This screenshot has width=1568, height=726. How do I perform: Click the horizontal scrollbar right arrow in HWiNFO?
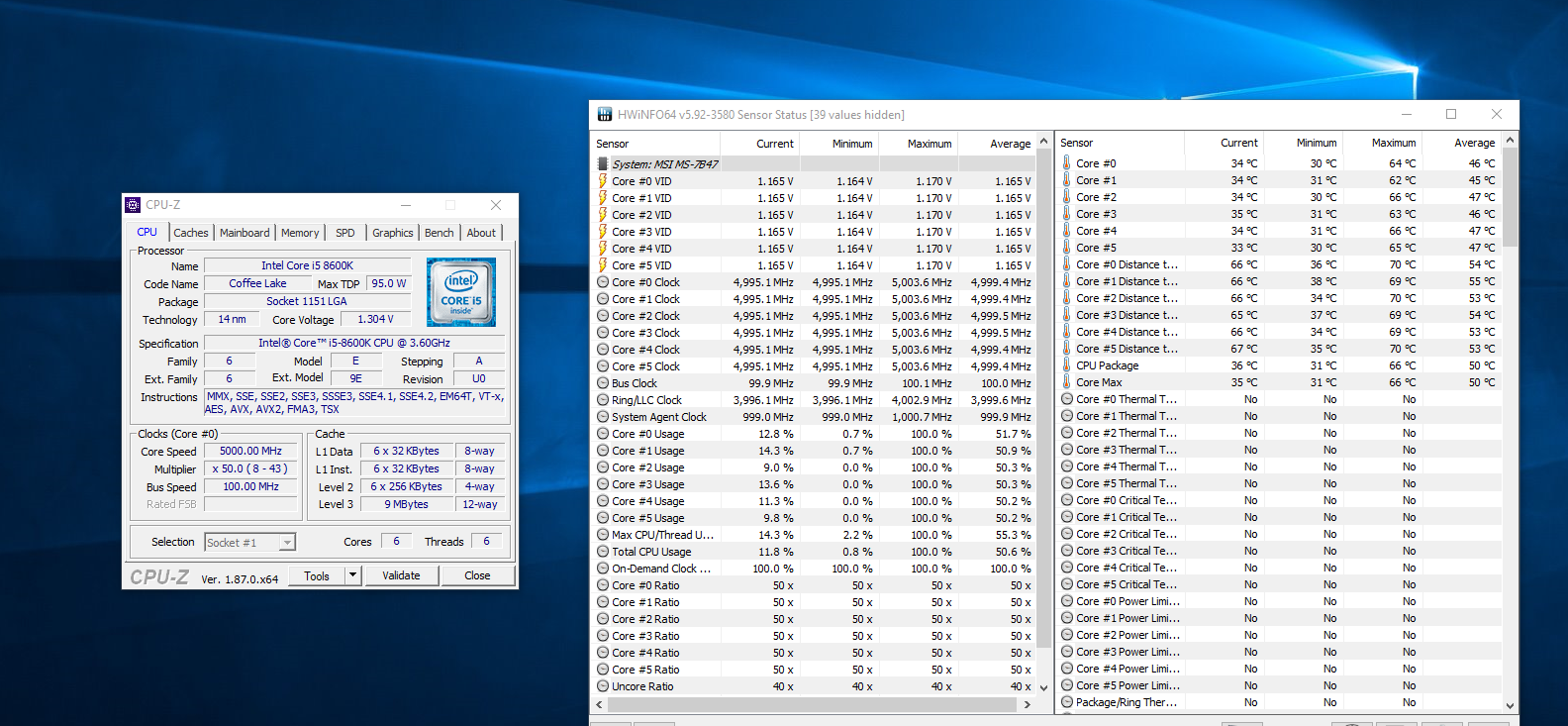click(x=1027, y=704)
